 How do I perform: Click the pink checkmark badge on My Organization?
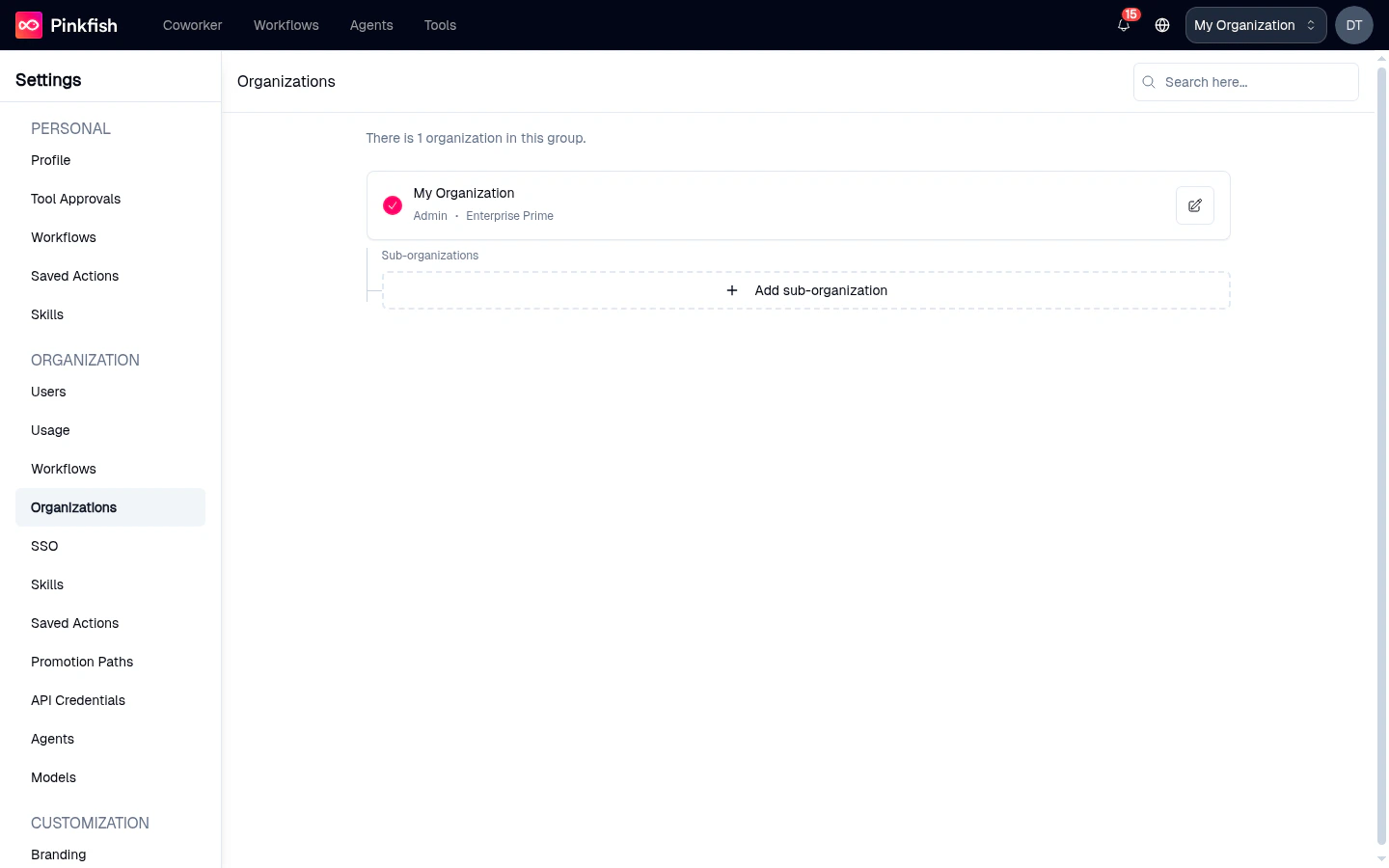tap(393, 205)
